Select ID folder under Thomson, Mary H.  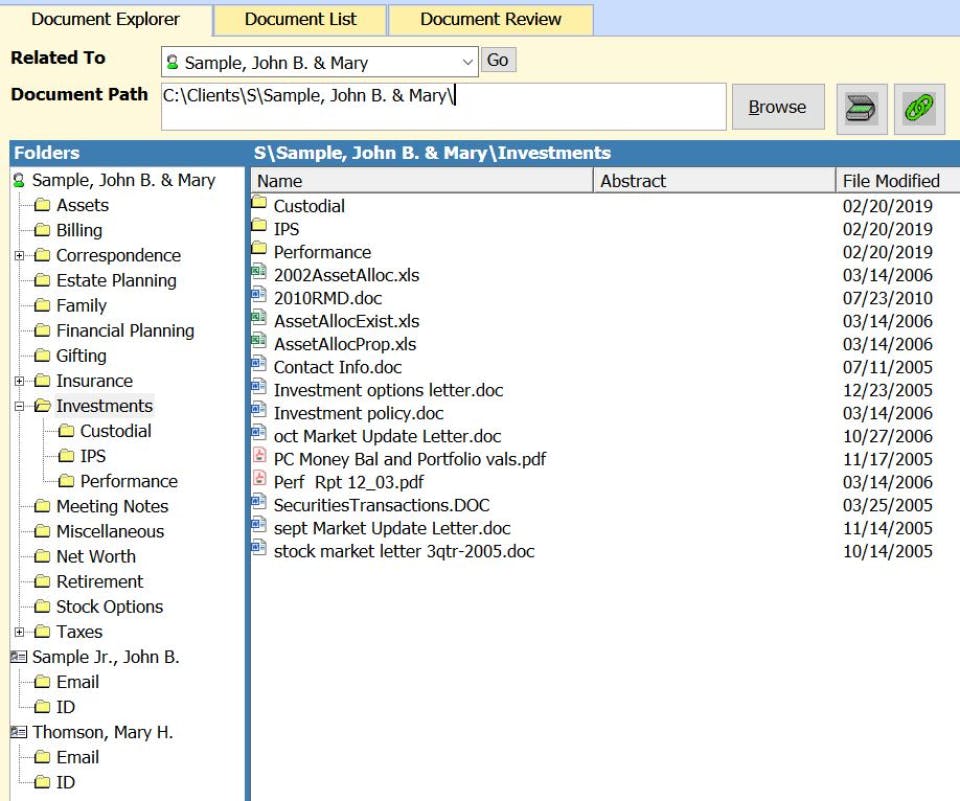66,783
